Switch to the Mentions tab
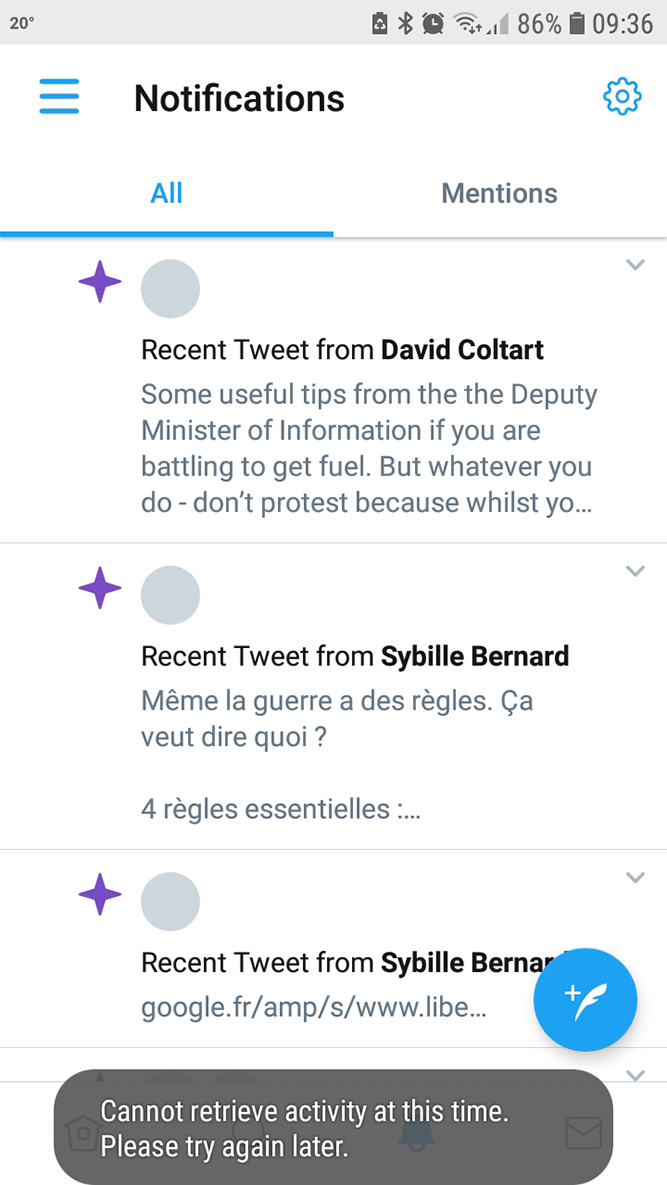This screenshot has height=1185, width=667. [x=499, y=193]
